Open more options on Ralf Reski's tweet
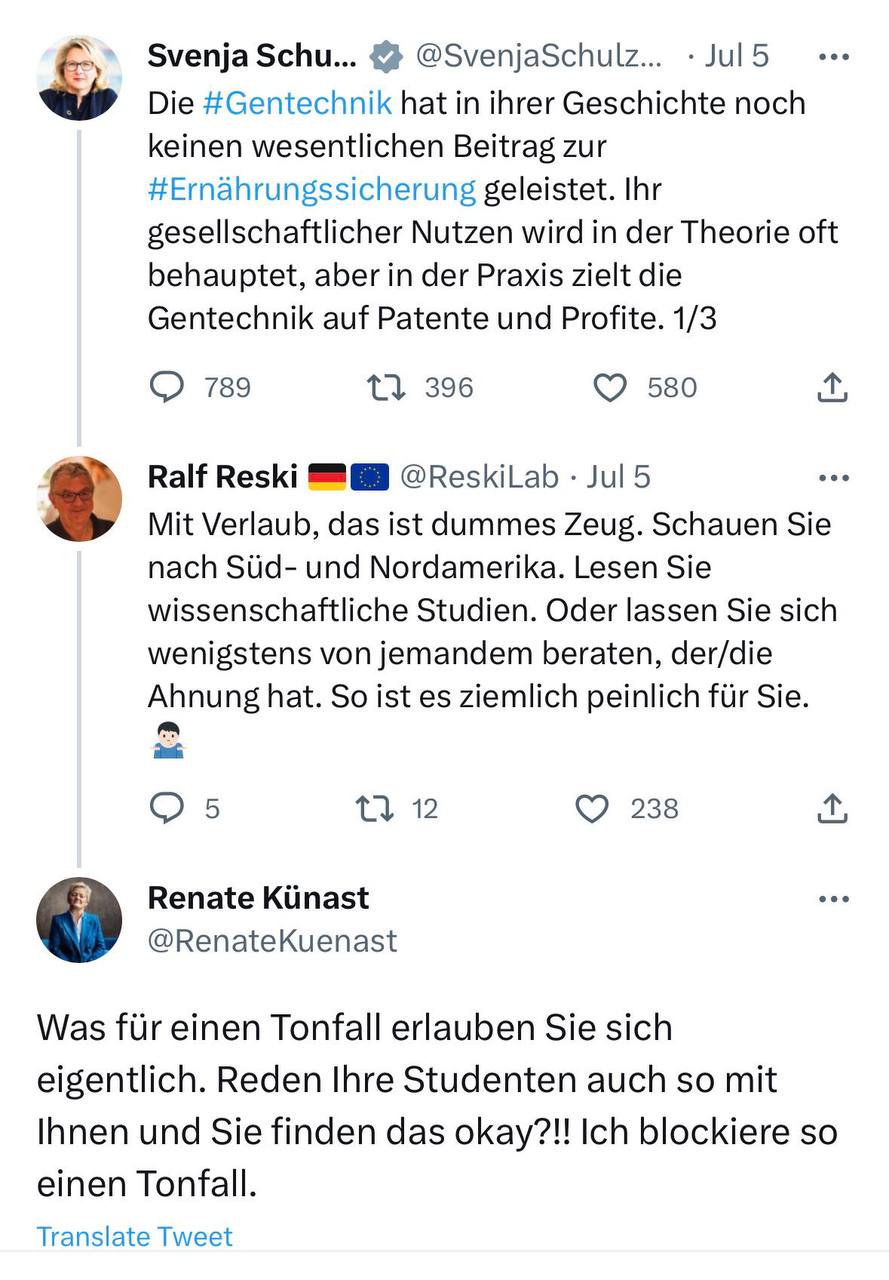 click(833, 478)
